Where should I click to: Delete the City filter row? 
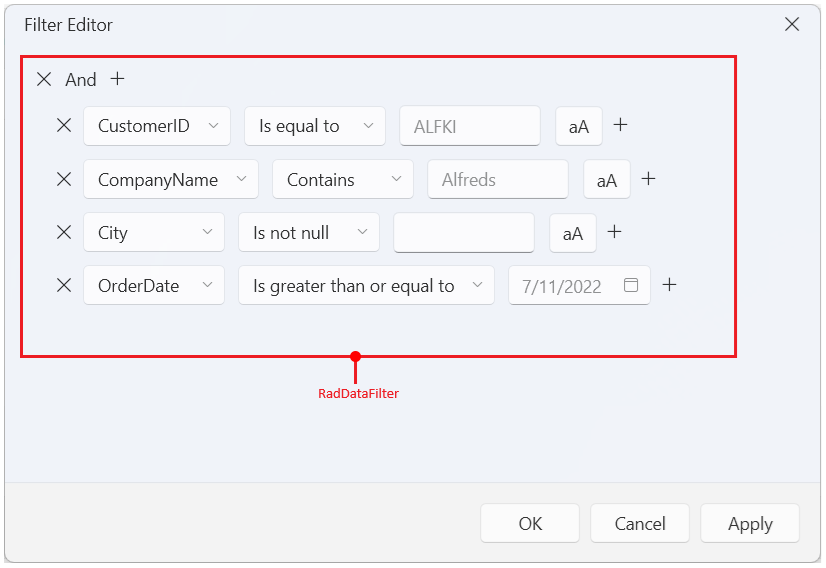click(64, 232)
